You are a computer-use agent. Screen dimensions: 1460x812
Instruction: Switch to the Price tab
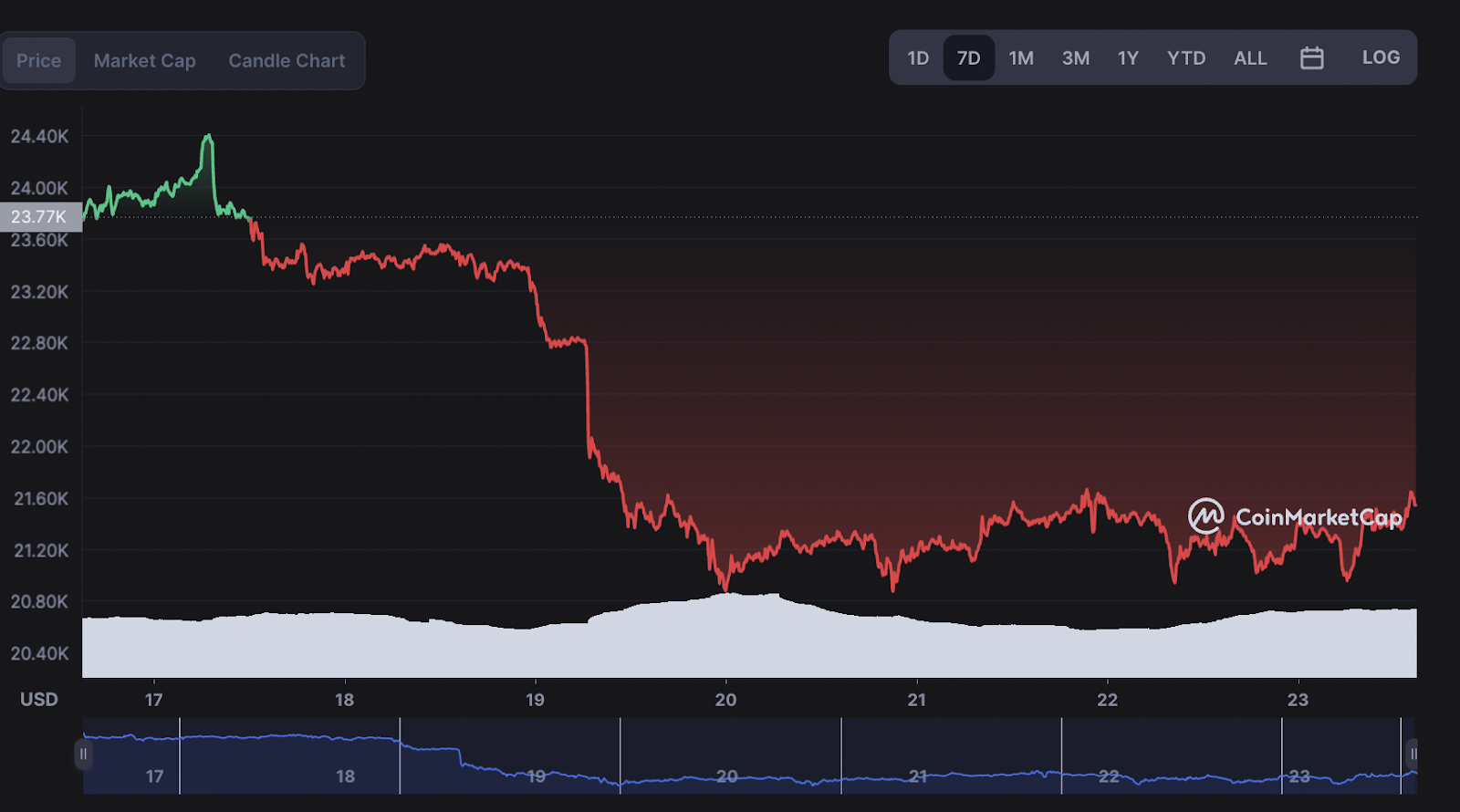coord(38,61)
